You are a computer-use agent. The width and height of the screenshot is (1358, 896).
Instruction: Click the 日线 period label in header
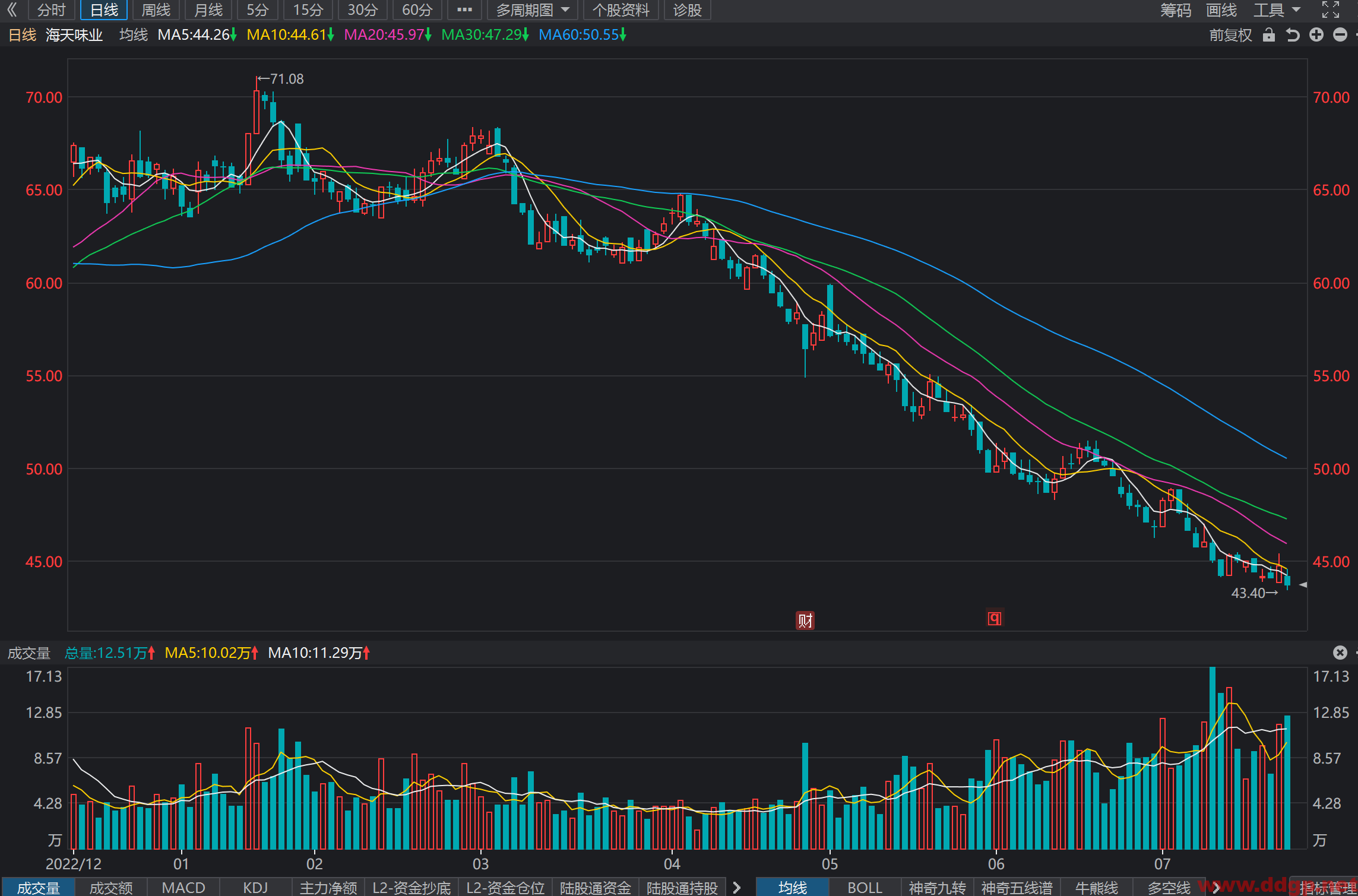23,35
